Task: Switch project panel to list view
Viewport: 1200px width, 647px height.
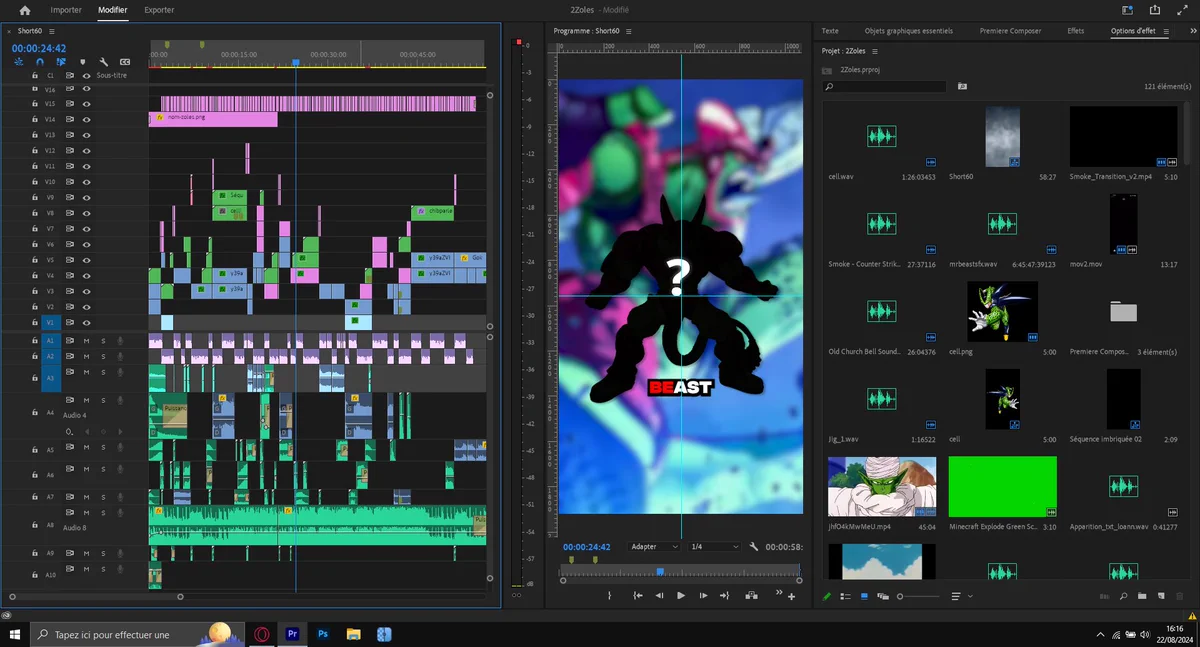Action: pos(846,596)
